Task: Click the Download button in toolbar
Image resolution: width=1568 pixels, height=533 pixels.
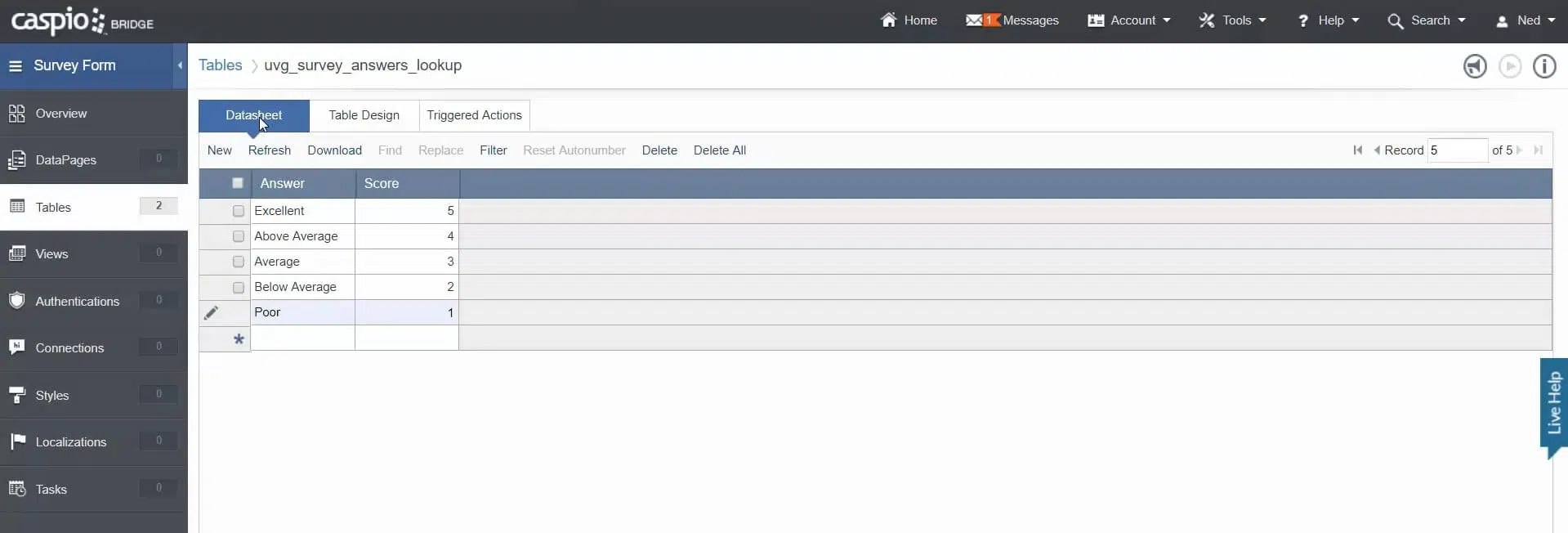Action: 334,150
